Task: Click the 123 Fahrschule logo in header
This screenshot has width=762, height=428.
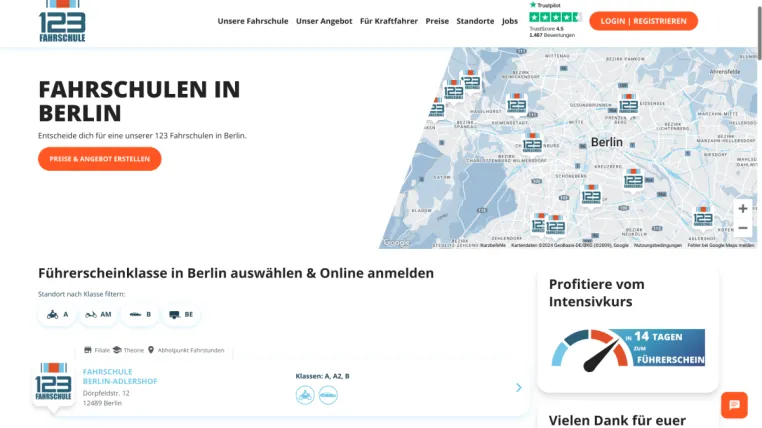Action: point(62,21)
